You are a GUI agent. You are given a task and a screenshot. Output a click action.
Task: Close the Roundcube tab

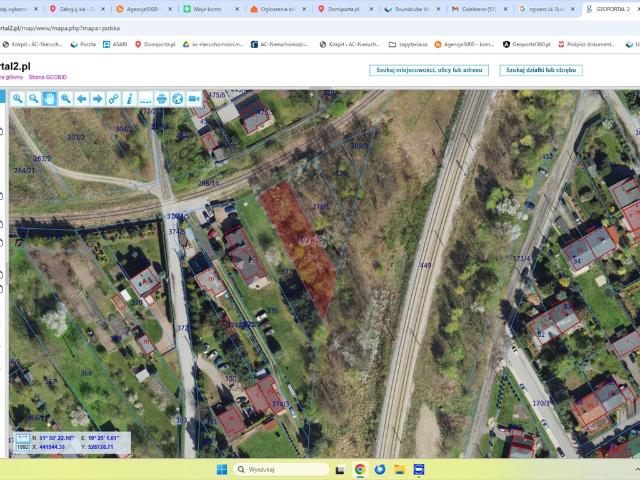[438, 9]
